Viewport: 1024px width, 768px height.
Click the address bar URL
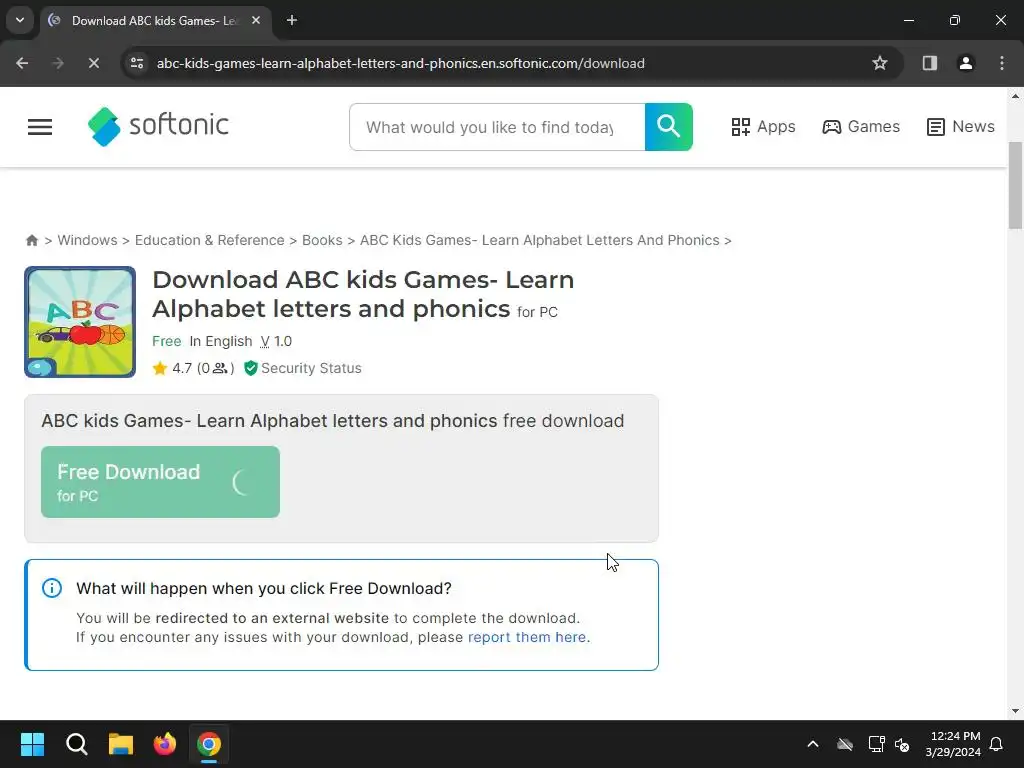click(x=400, y=63)
